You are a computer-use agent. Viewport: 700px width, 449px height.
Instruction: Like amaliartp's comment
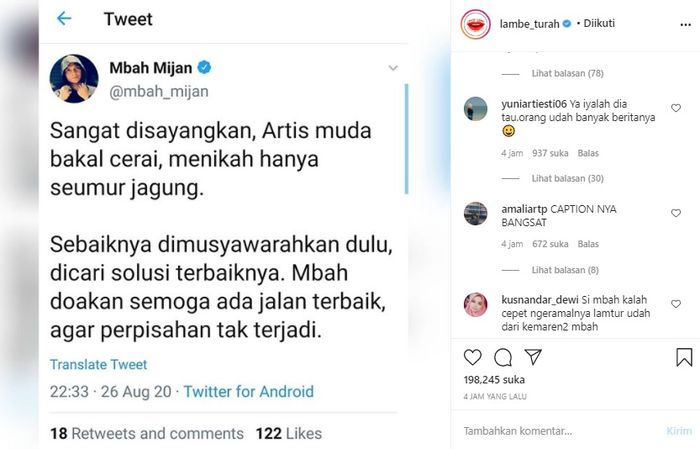tap(676, 213)
